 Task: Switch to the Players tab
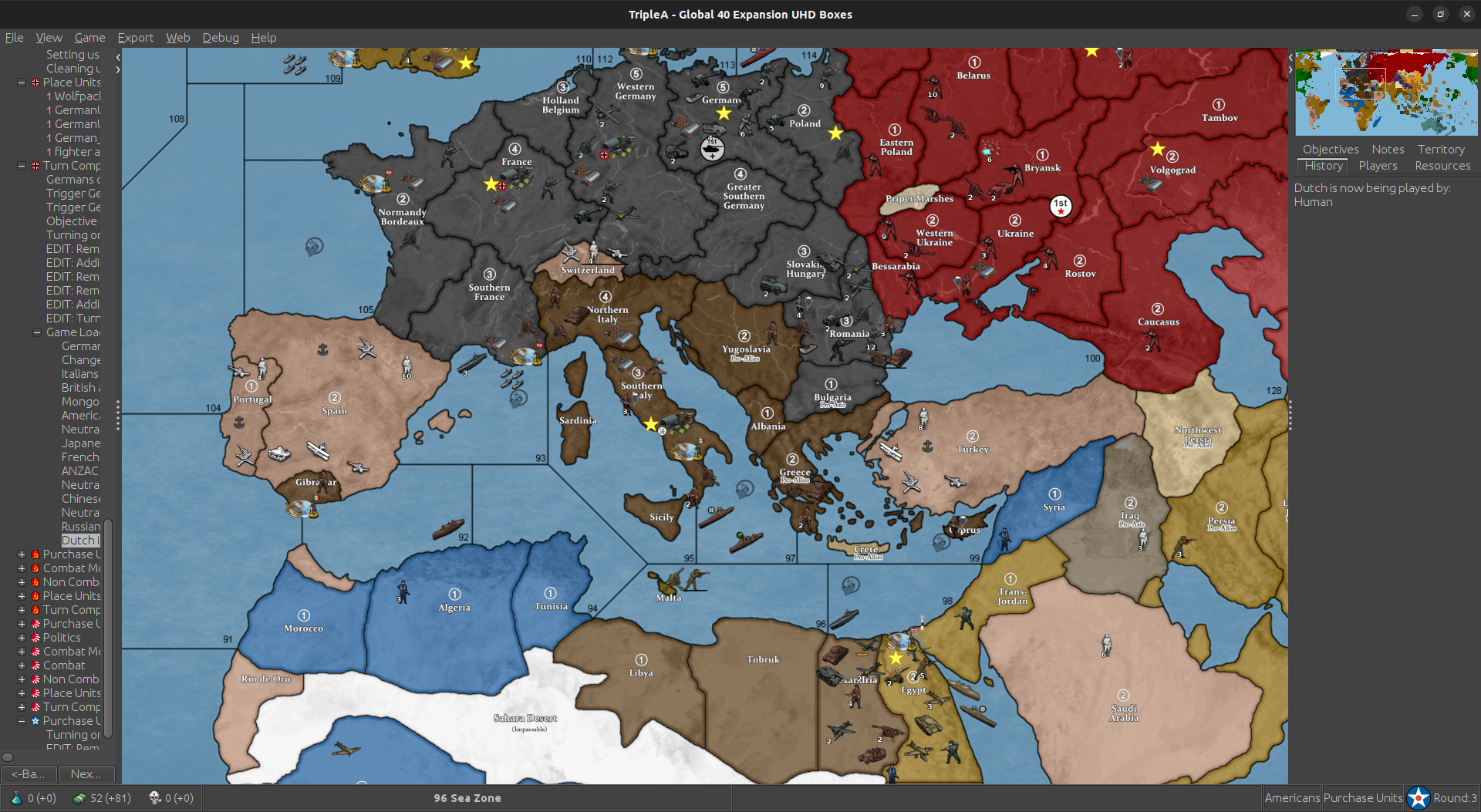(1378, 166)
